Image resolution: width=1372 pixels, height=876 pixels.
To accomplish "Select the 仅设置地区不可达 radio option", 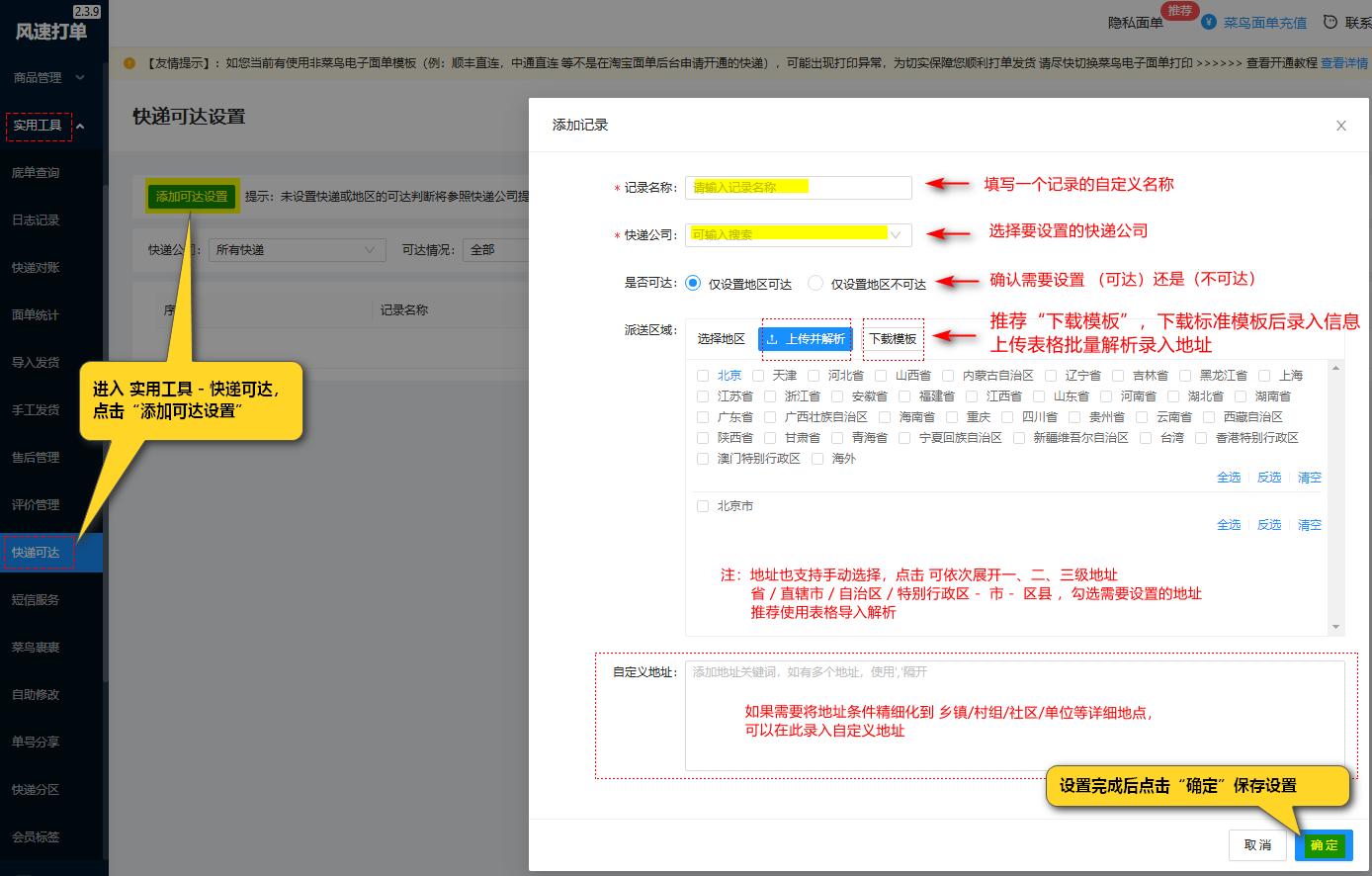I will click(x=814, y=281).
